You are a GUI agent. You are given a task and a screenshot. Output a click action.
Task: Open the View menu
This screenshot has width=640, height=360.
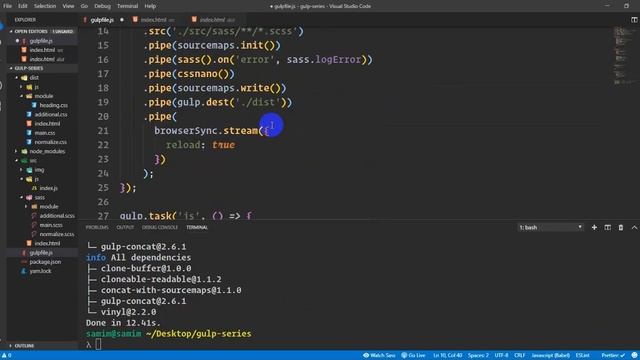pos(68,6)
